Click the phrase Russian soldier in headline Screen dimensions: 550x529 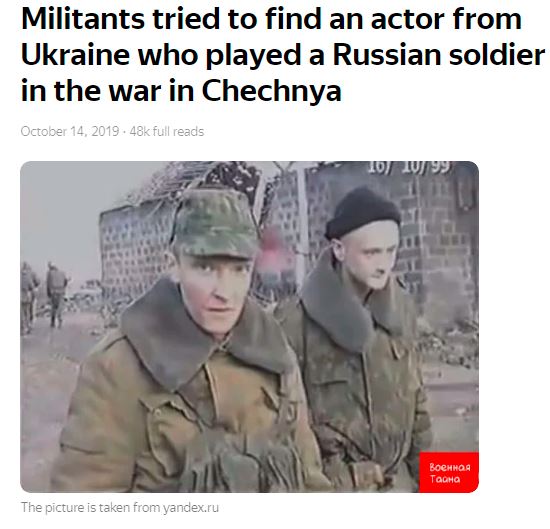pyautogui.click(x=438, y=55)
